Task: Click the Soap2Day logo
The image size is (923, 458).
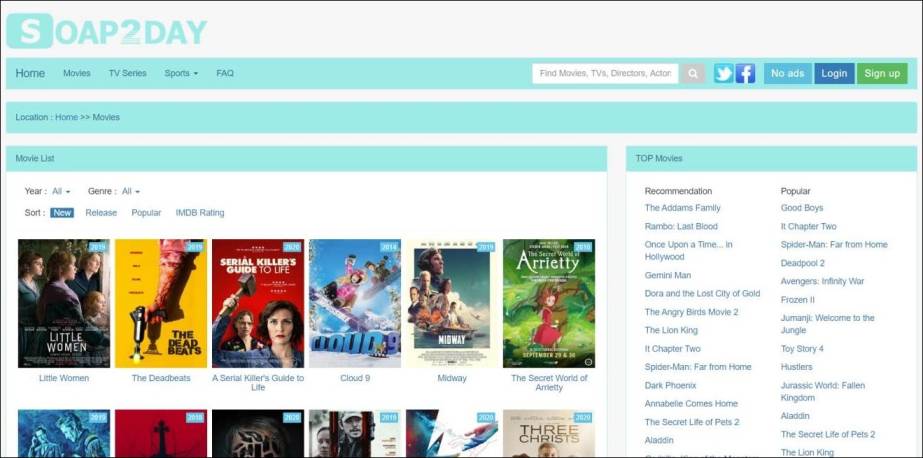Action: (106, 31)
